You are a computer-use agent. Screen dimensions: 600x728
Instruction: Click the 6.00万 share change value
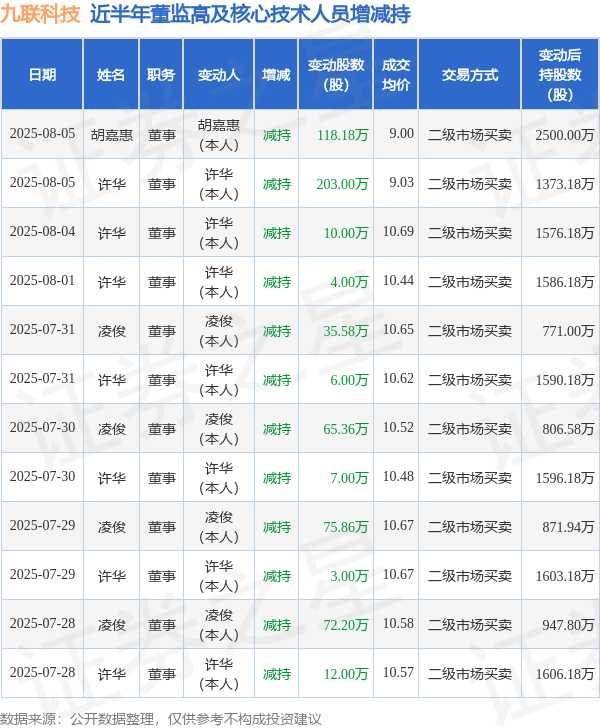coord(349,380)
